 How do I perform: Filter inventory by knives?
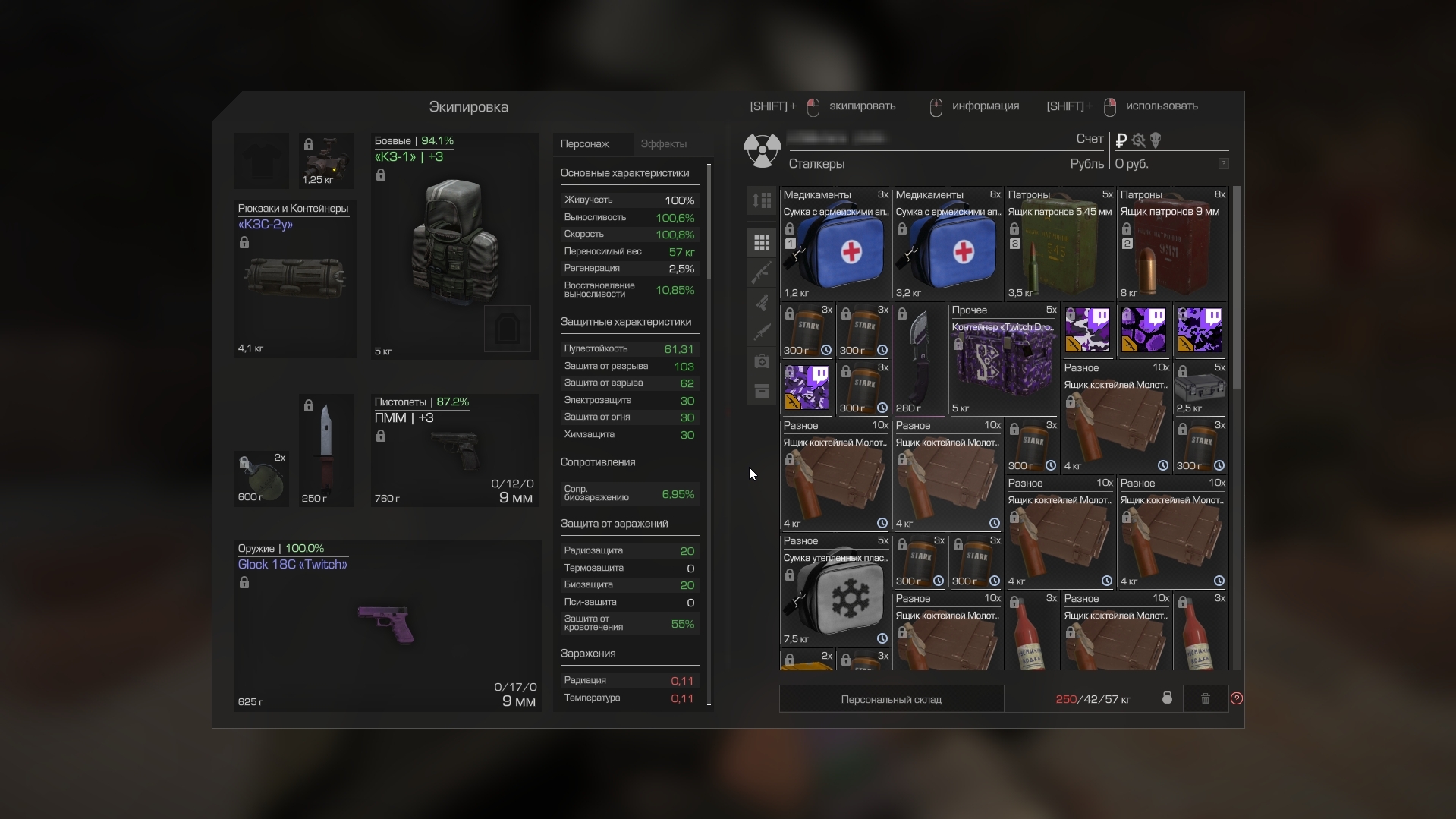(762, 332)
